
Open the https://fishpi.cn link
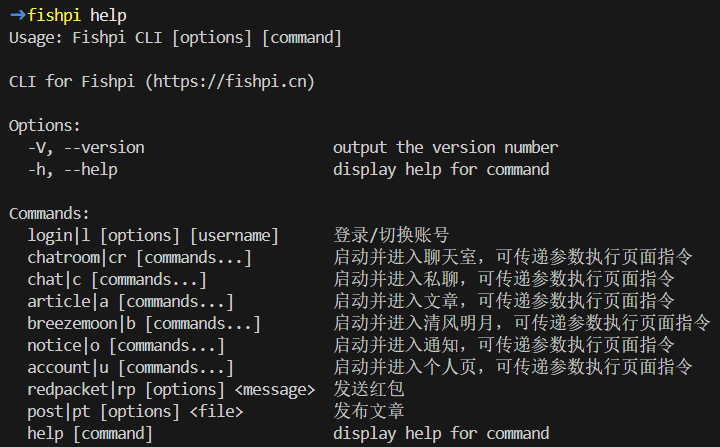[230, 82]
